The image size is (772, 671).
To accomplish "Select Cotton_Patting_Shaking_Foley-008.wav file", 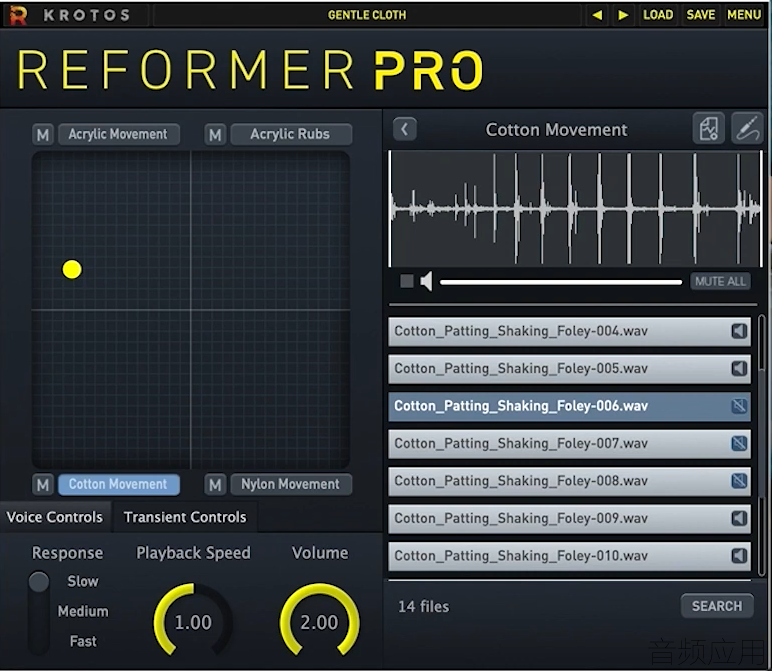I will [569, 481].
